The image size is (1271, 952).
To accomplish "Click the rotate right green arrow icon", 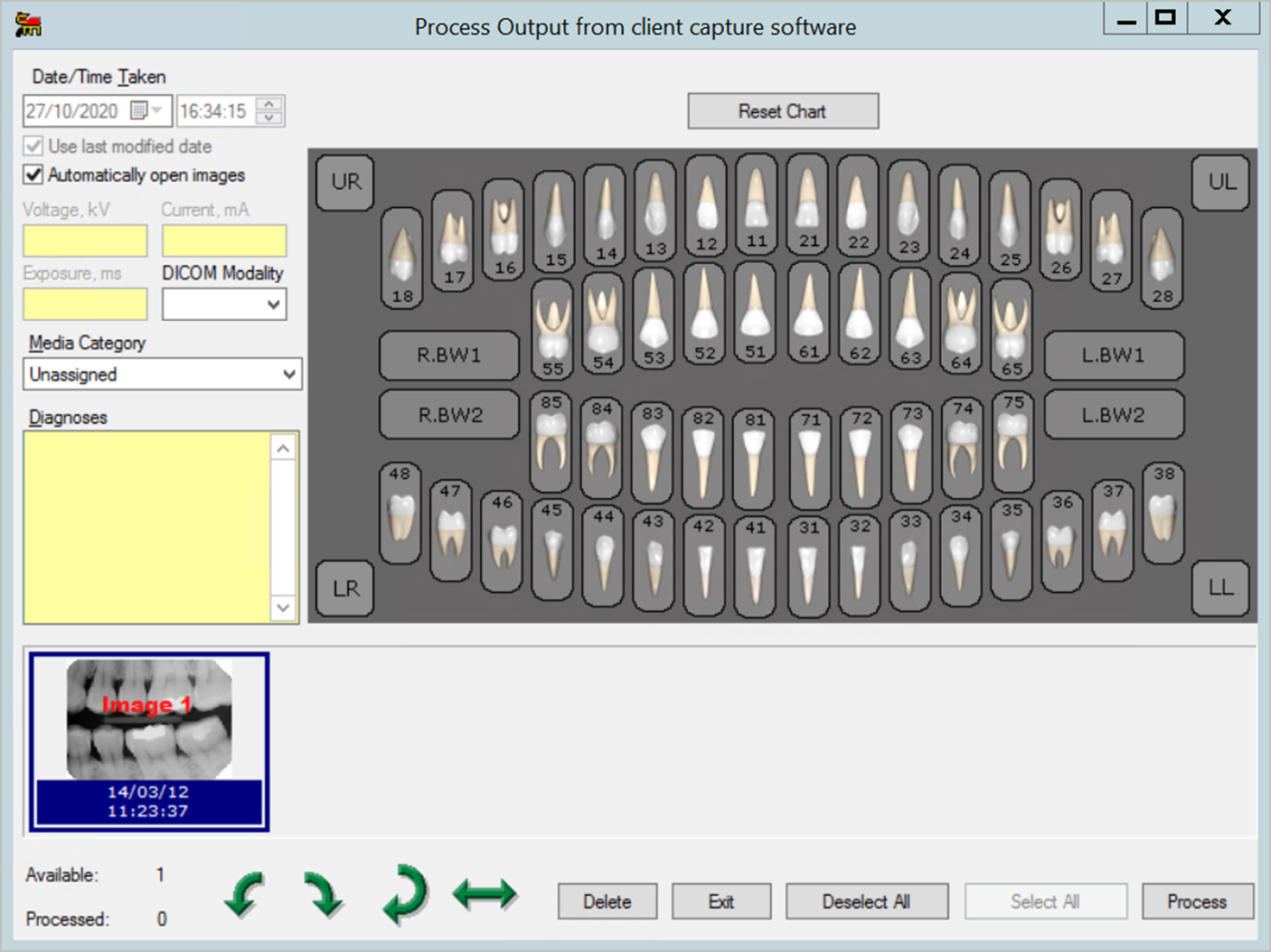I will coord(323,895).
